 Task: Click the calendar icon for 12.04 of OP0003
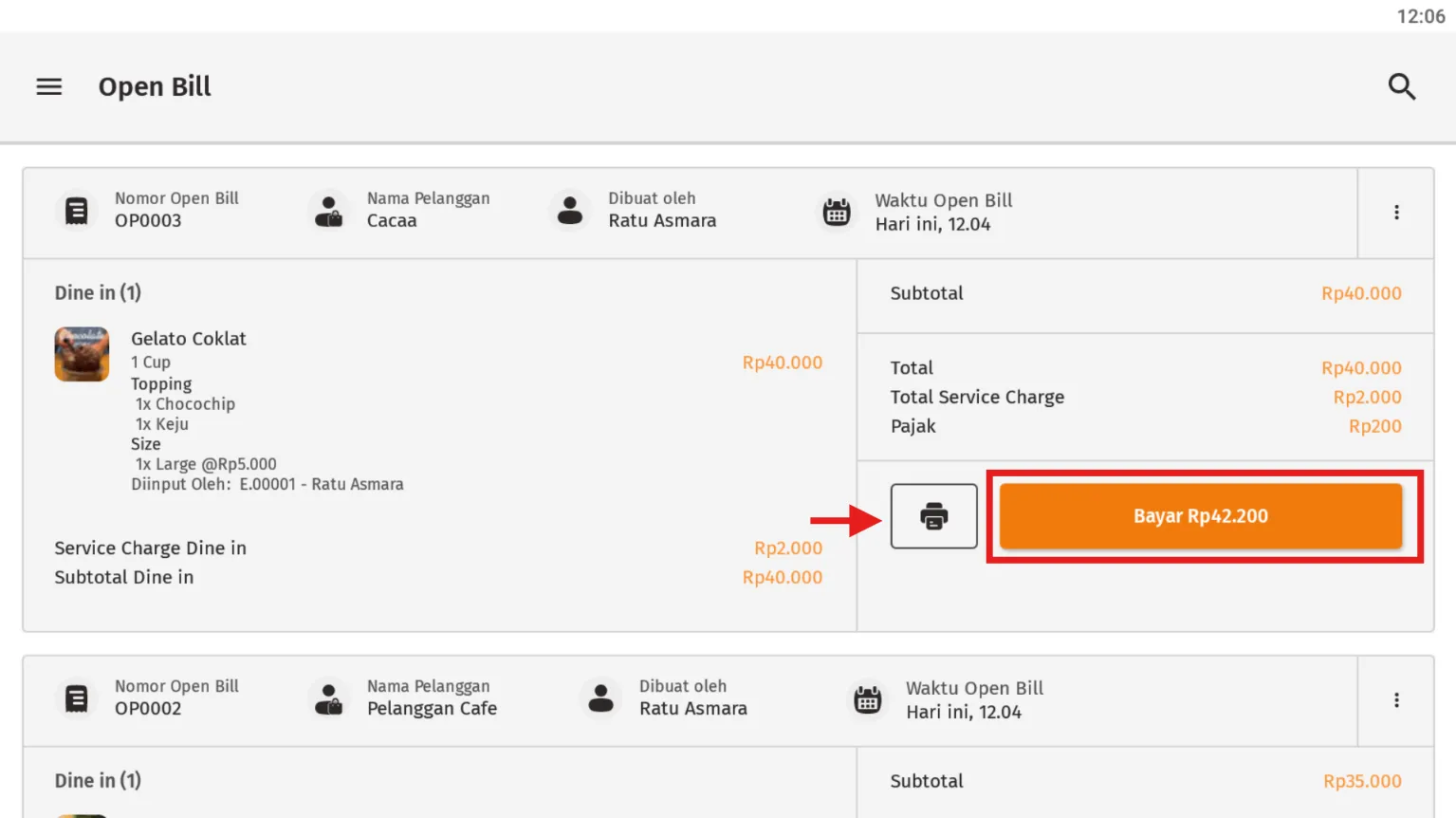point(837,212)
